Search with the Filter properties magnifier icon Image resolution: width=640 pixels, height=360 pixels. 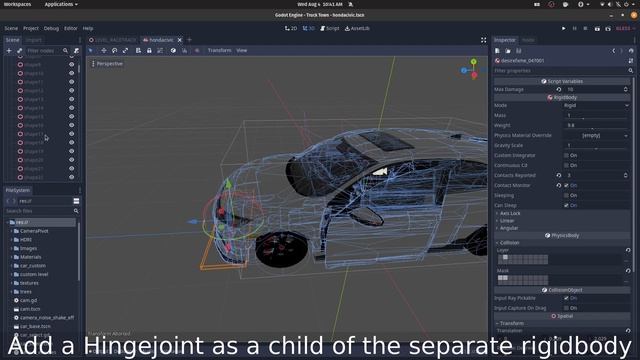[x=631, y=71]
